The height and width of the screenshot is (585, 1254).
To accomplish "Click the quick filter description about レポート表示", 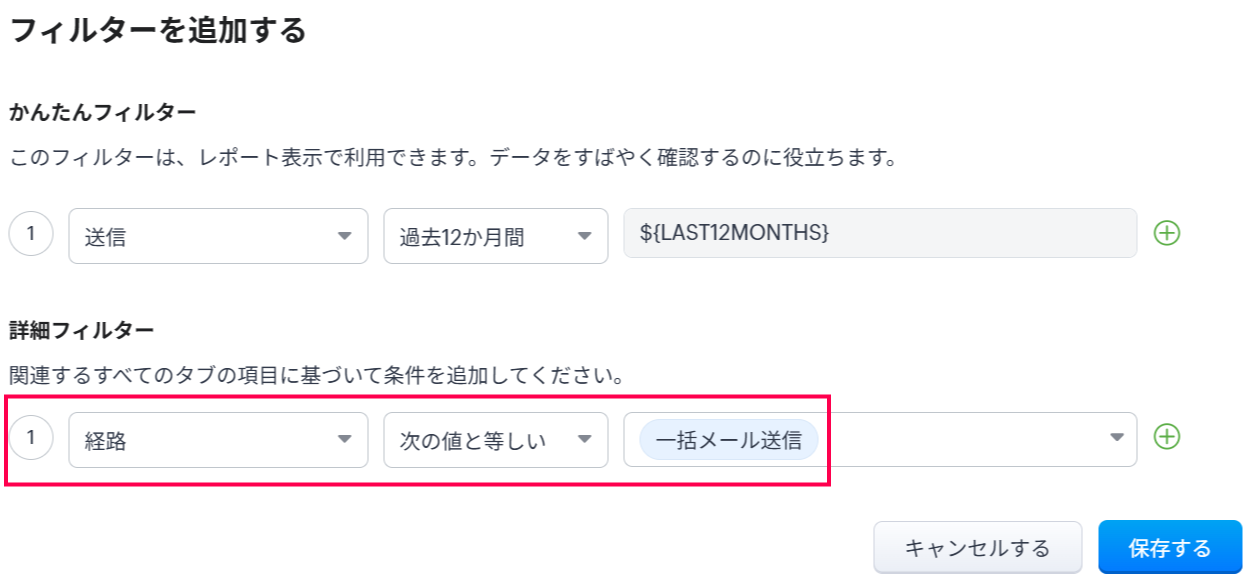I will coord(450,158).
